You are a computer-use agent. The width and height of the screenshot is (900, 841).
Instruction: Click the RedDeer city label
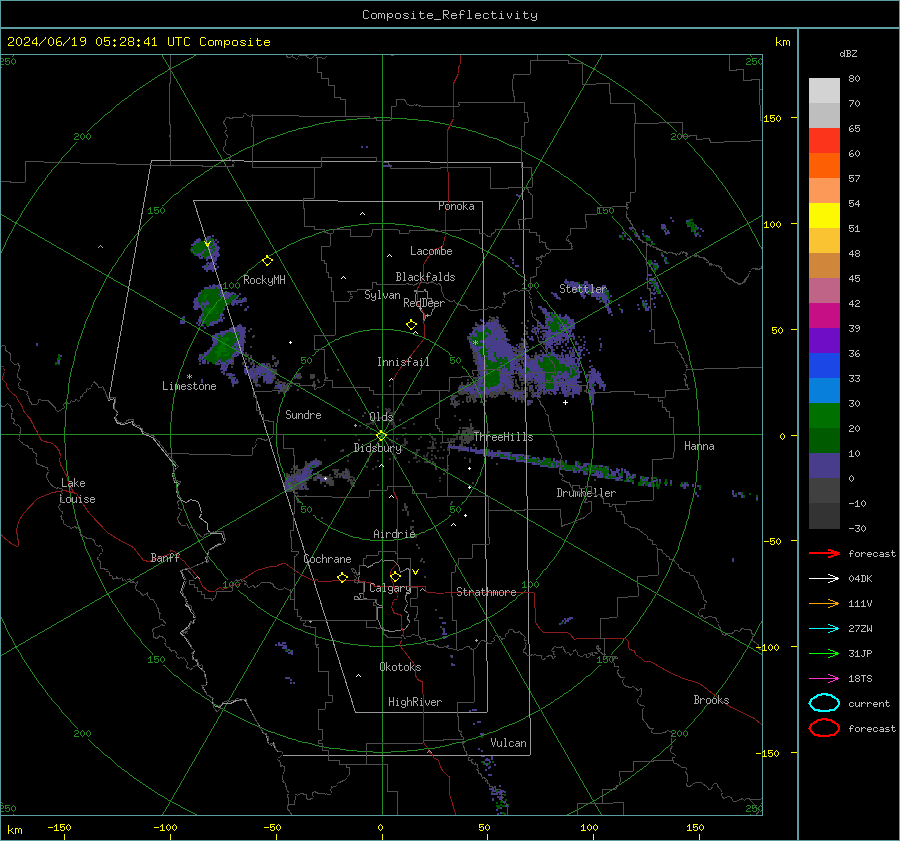tap(424, 303)
